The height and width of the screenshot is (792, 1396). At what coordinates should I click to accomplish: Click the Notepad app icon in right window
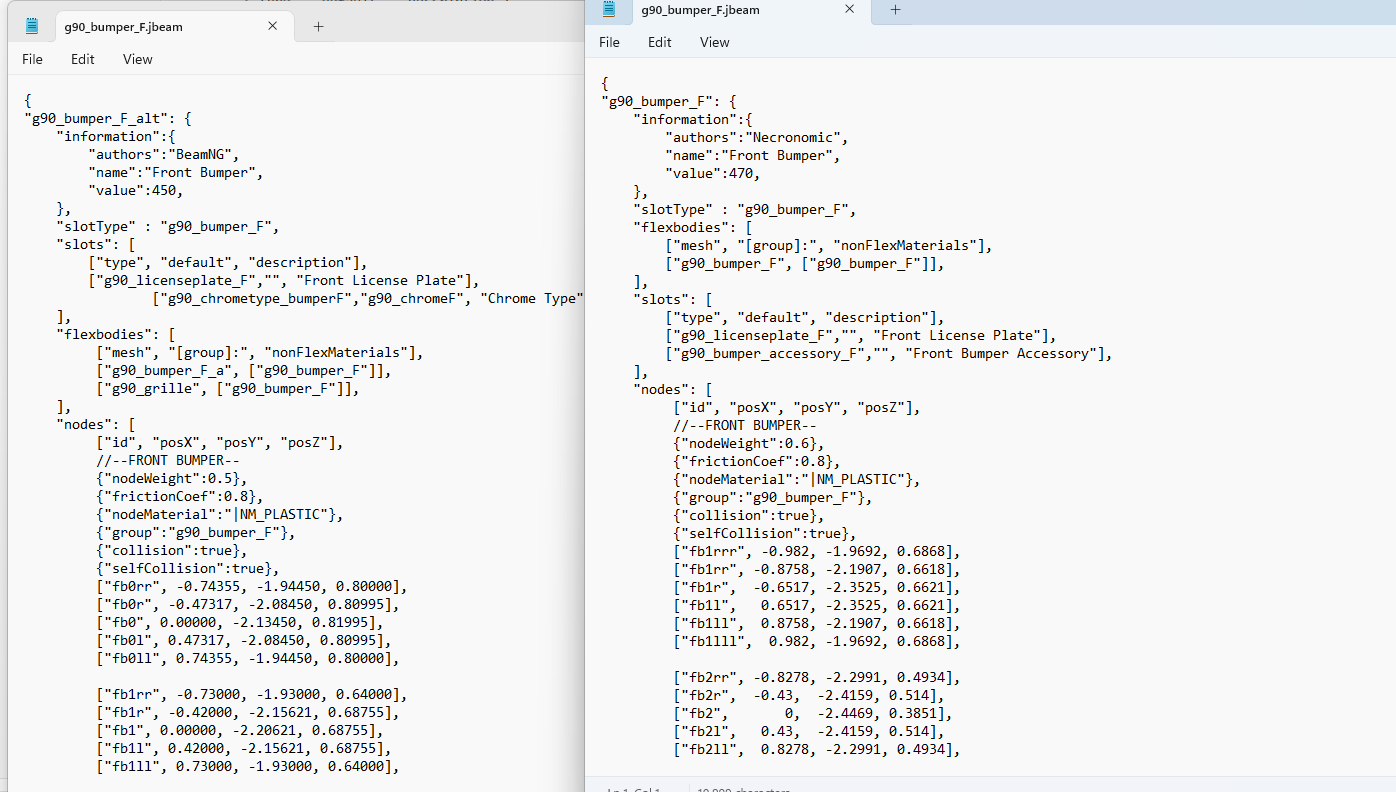[x=608, y=10]
